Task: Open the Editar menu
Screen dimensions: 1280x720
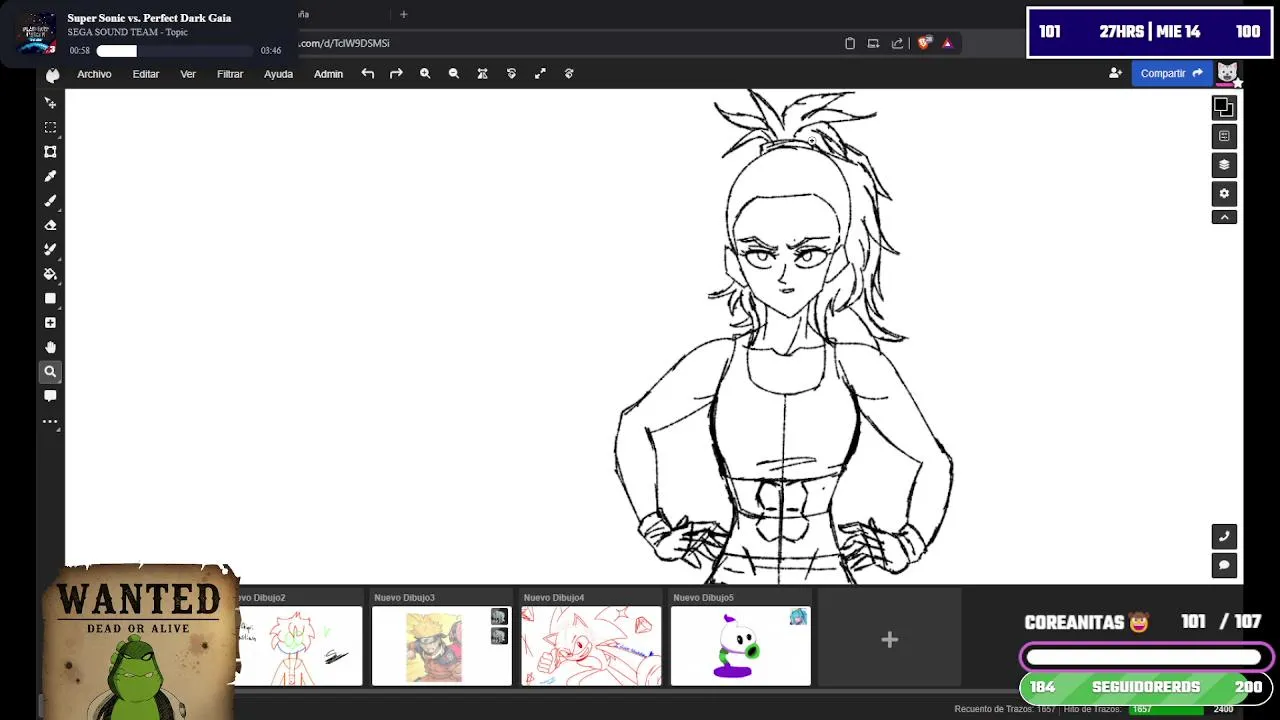Action: (x=146, y=74)
